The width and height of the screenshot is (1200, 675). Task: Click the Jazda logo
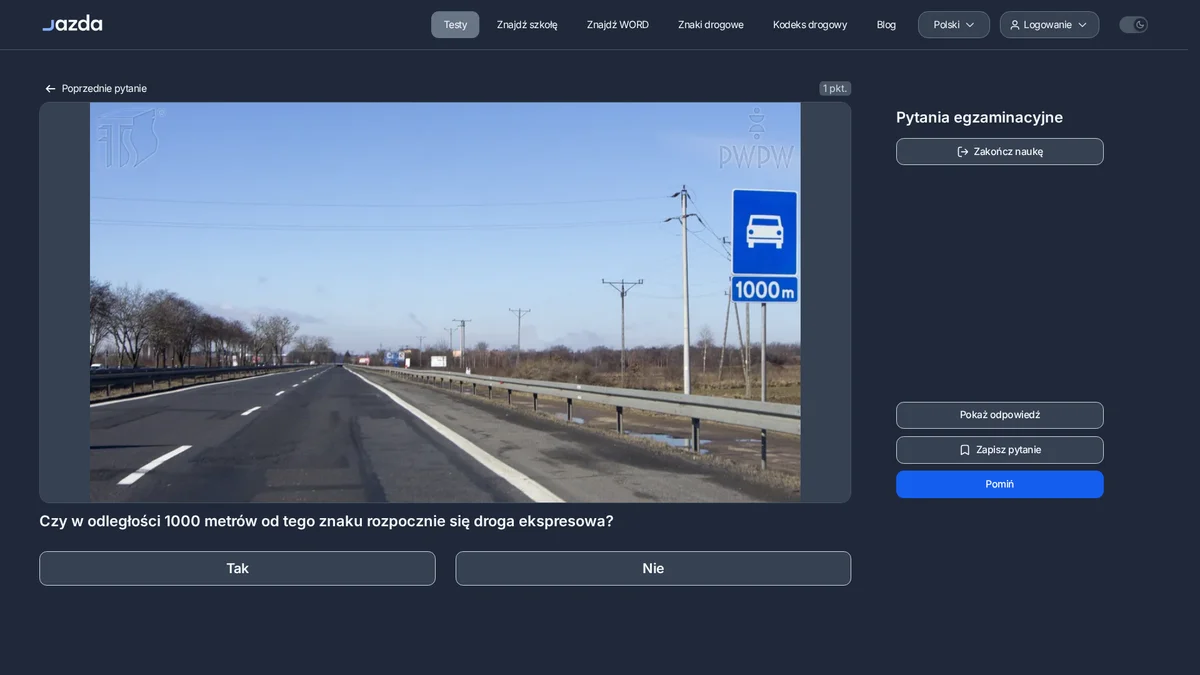point(72,23)
